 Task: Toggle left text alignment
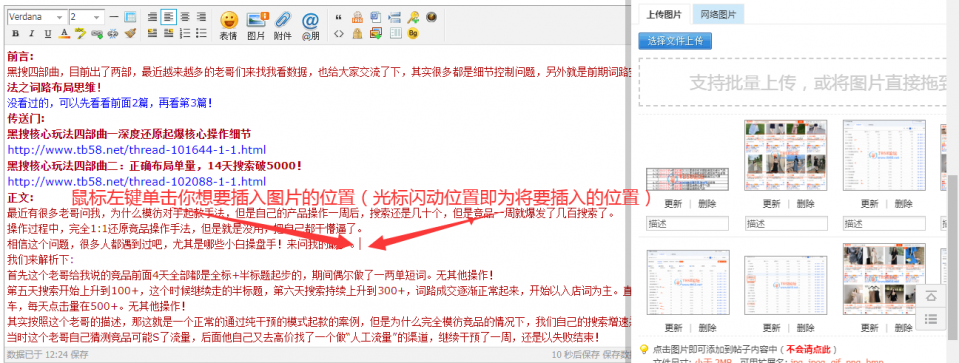click(x=168, y=16)
